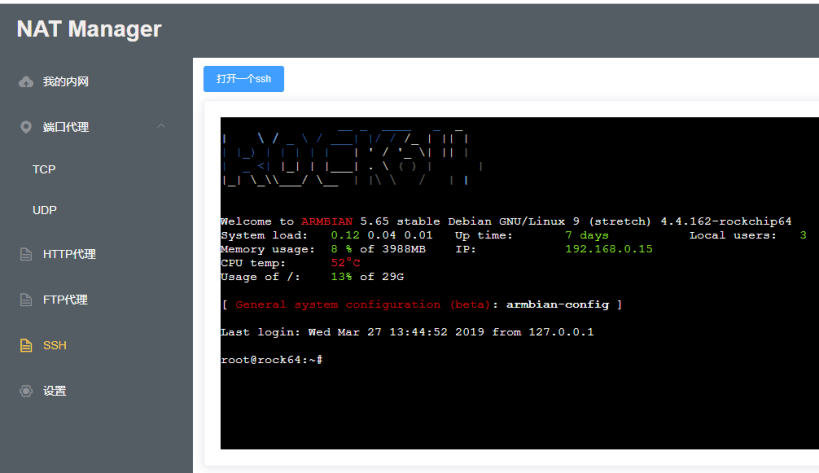Click the 打开一个ssh button
Screen dimensions: 819x473
coord(243,79)
